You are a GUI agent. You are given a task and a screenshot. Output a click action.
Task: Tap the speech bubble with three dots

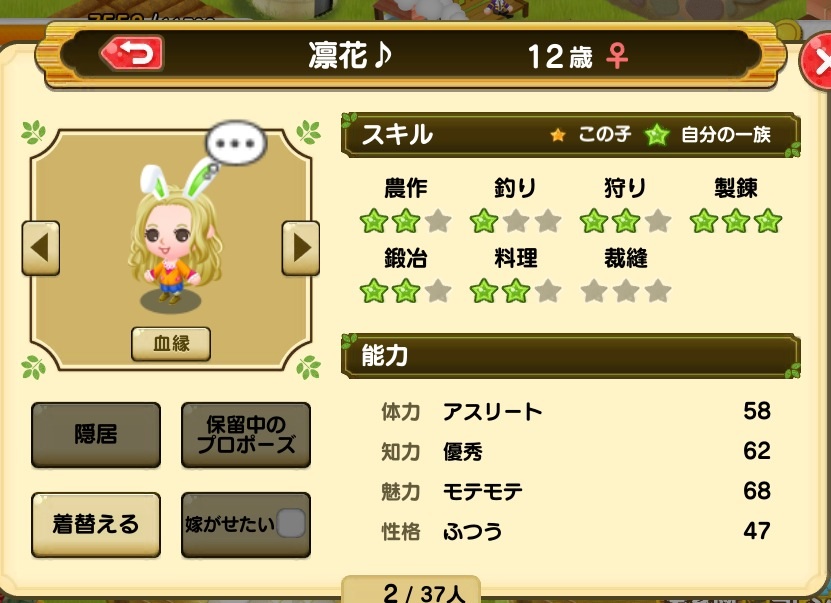point(236,143)
